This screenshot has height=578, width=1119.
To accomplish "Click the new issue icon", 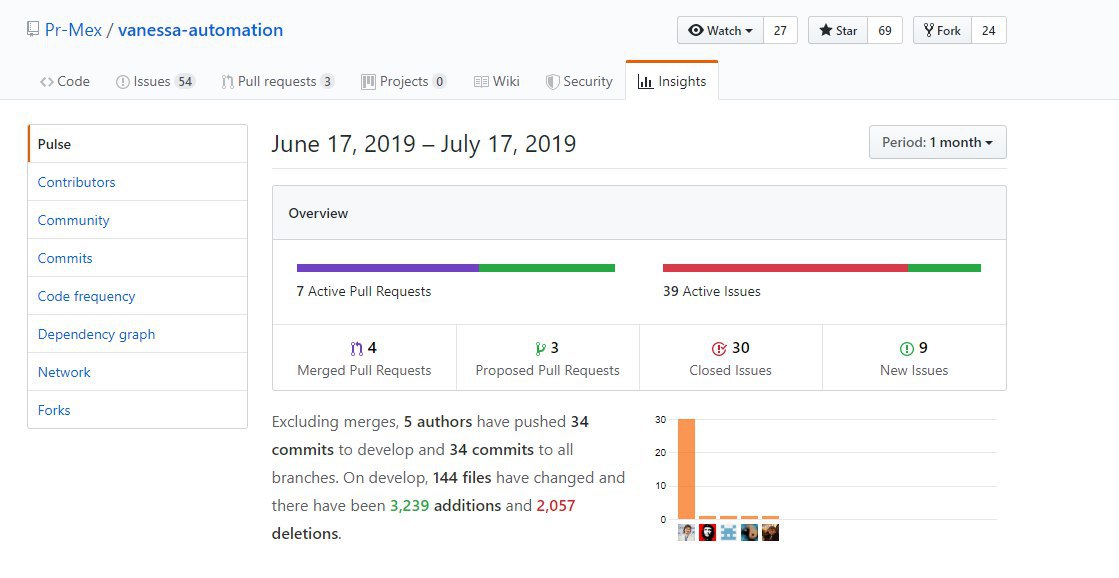I will [906, 349].
